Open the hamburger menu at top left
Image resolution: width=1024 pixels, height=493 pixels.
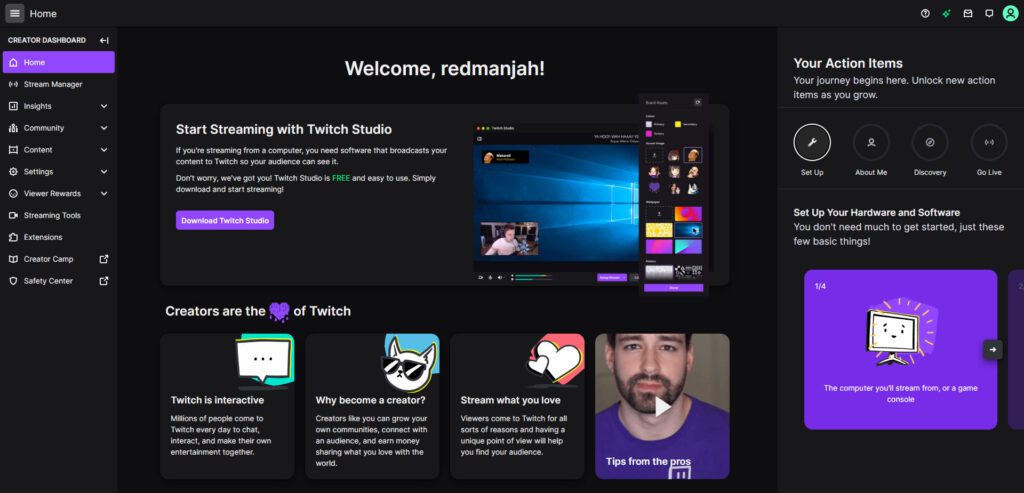(x=14, y=13)
